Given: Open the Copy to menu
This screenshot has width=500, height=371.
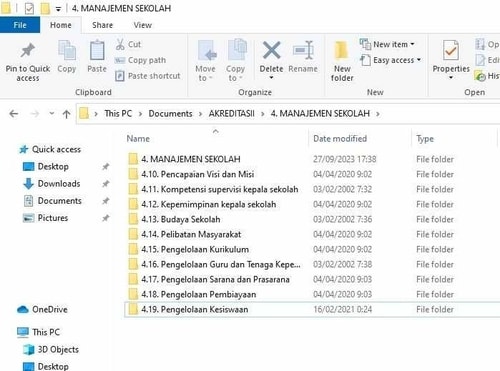Looking at the screenshot, I should [x=235, y=61].
